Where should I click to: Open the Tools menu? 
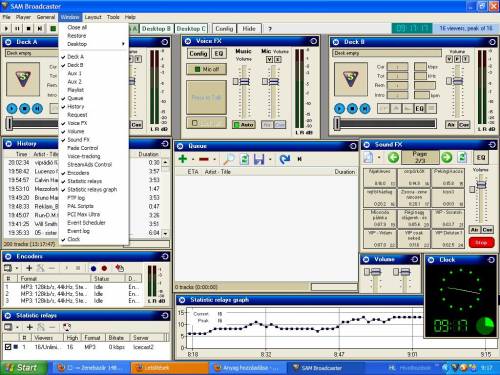coord(113,17)
